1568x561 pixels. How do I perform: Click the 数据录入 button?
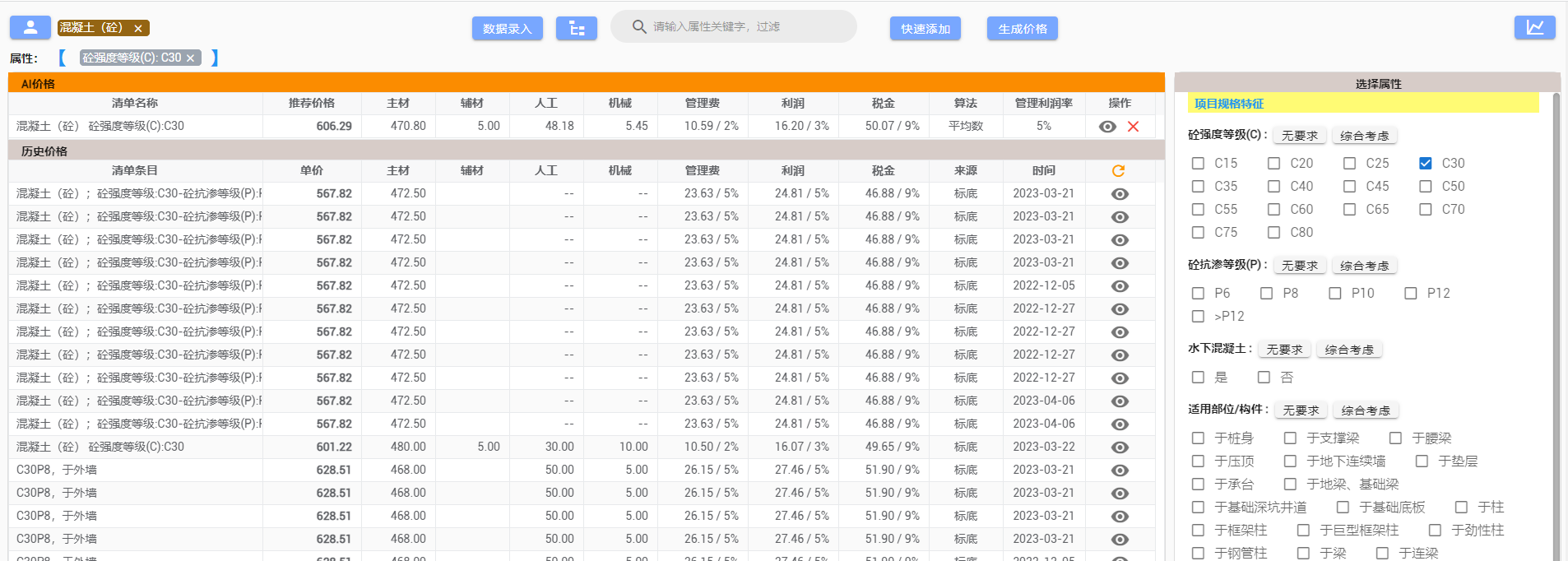508,29
